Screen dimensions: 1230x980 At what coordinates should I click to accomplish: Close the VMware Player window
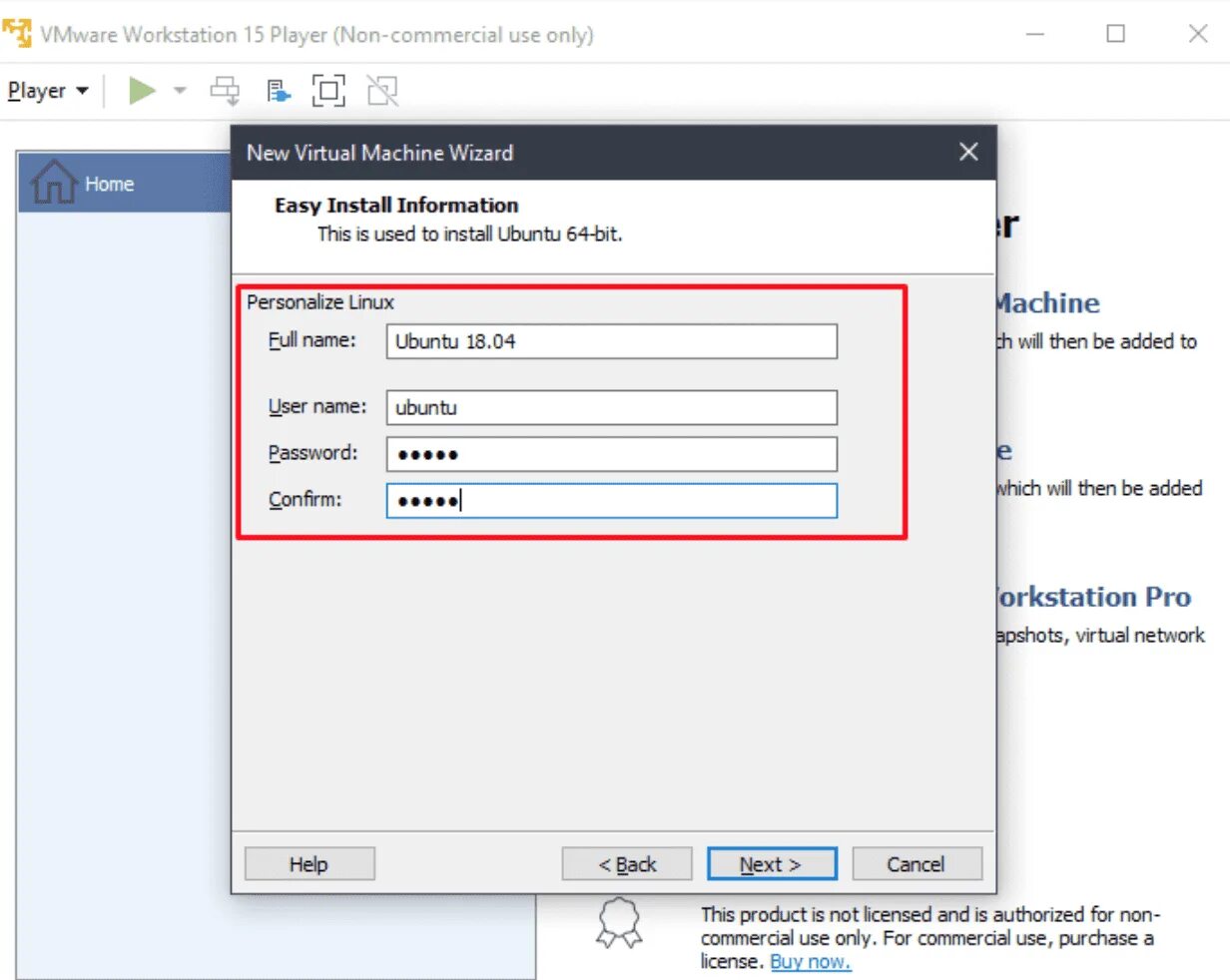[1198, 34]
